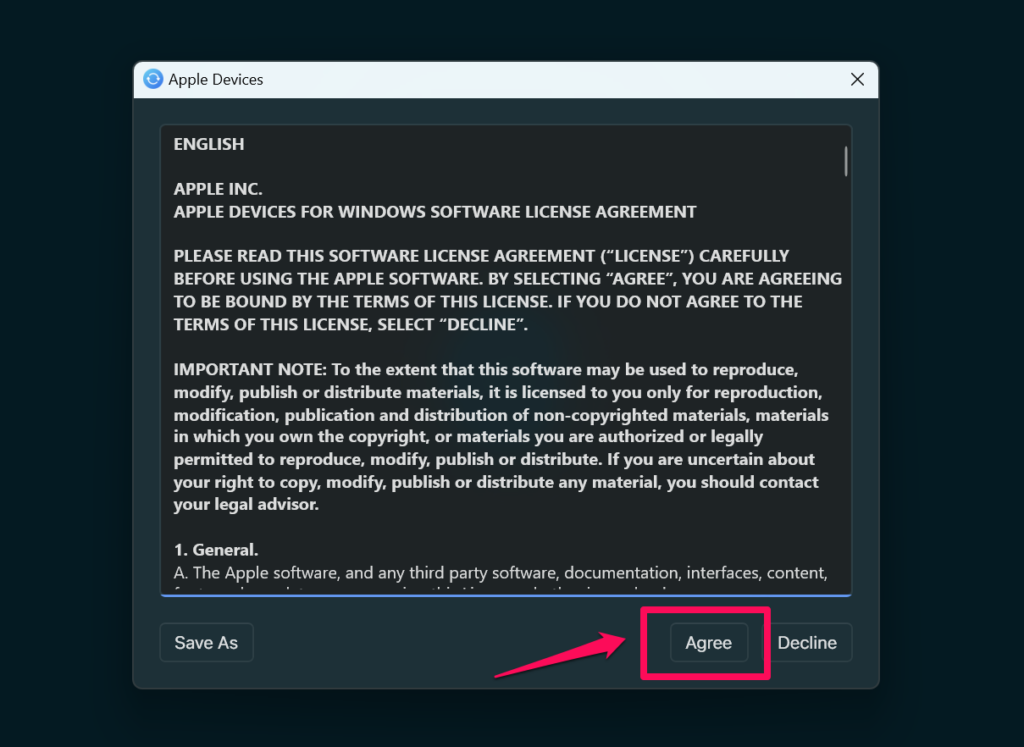This screenshot has width=1024, height=747.
Task: Click the words "your legal advisor."
Action: point(246,505)
